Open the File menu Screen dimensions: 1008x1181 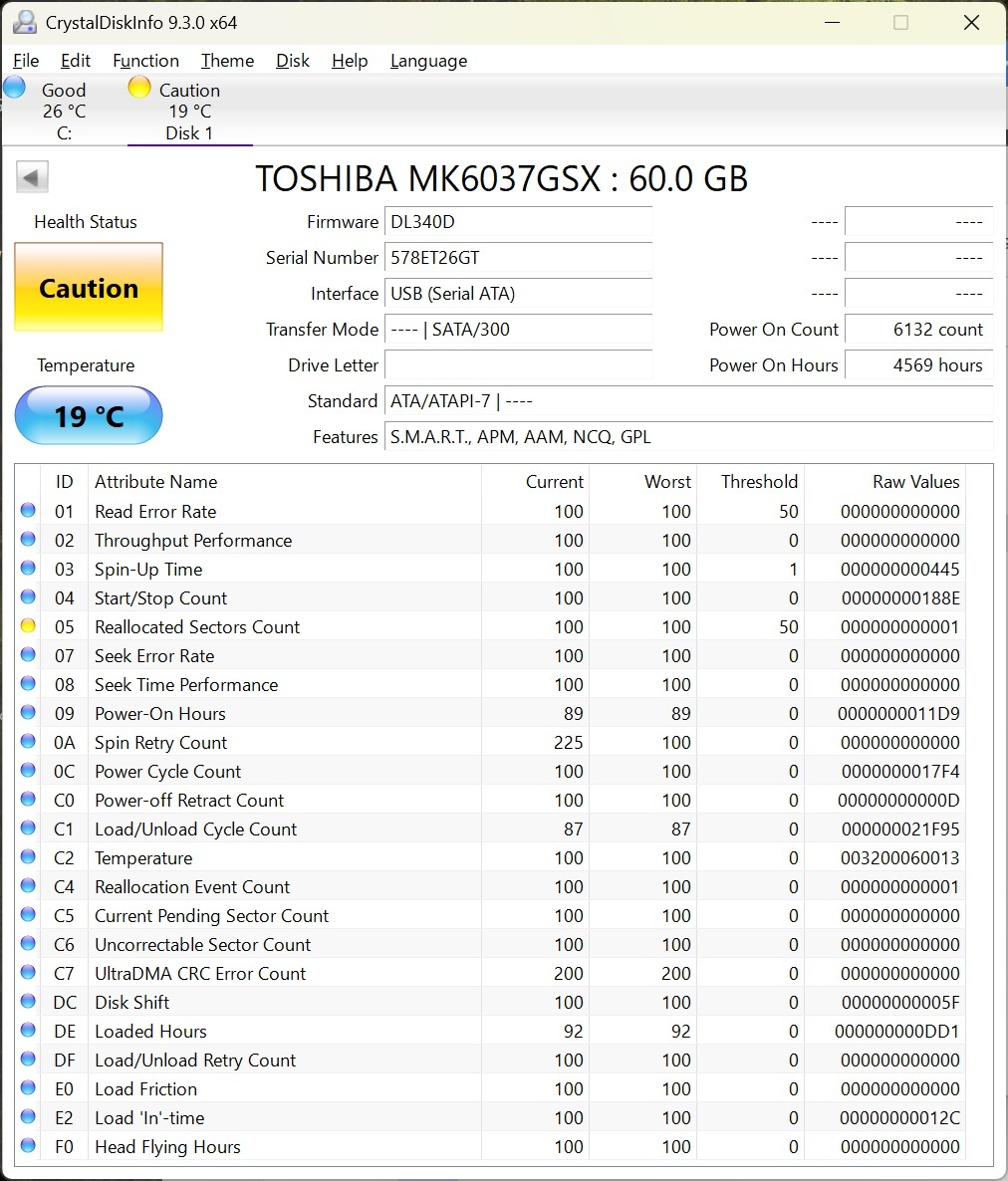tap(26, 61)
